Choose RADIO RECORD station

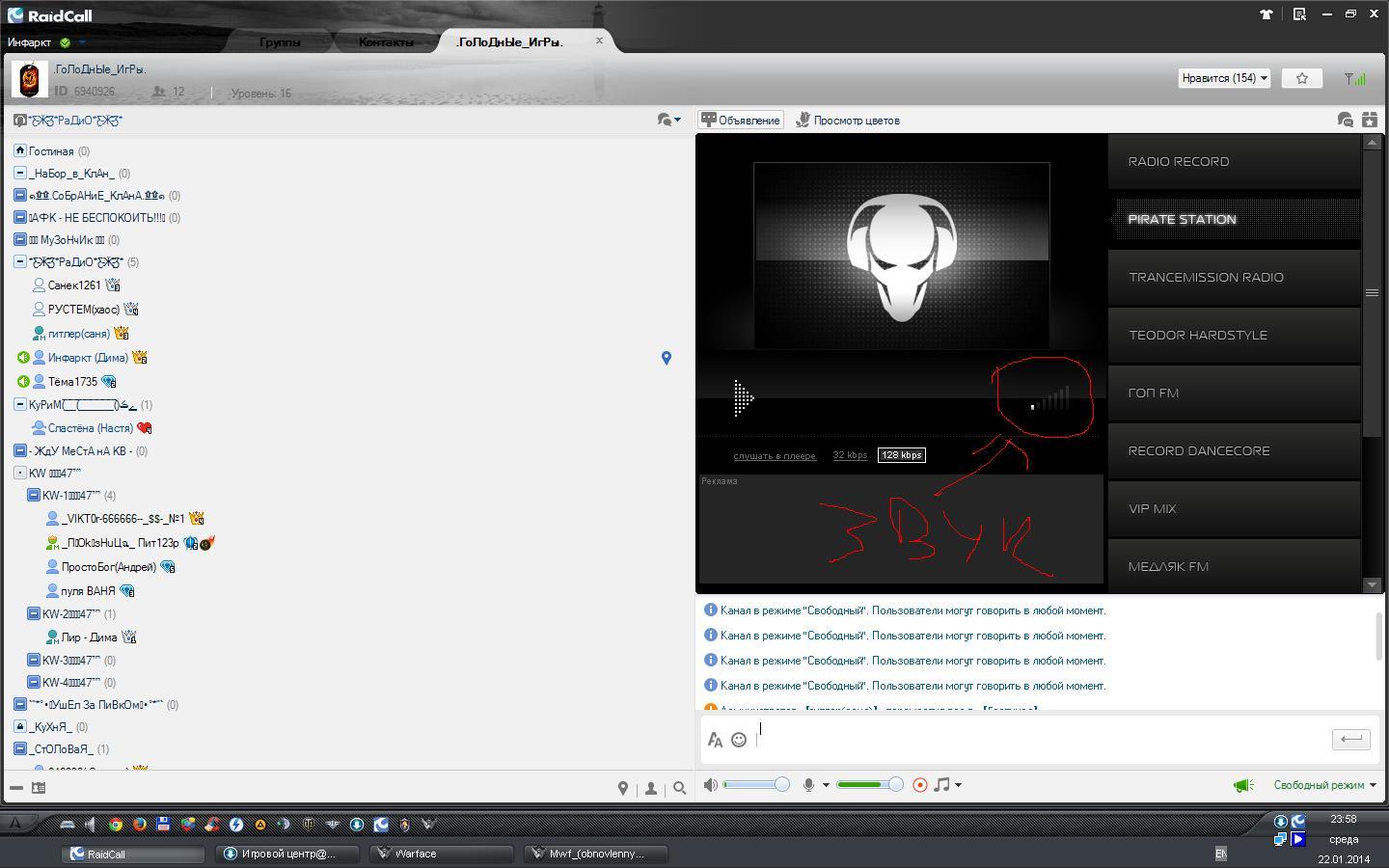(x=1234, y=161)
